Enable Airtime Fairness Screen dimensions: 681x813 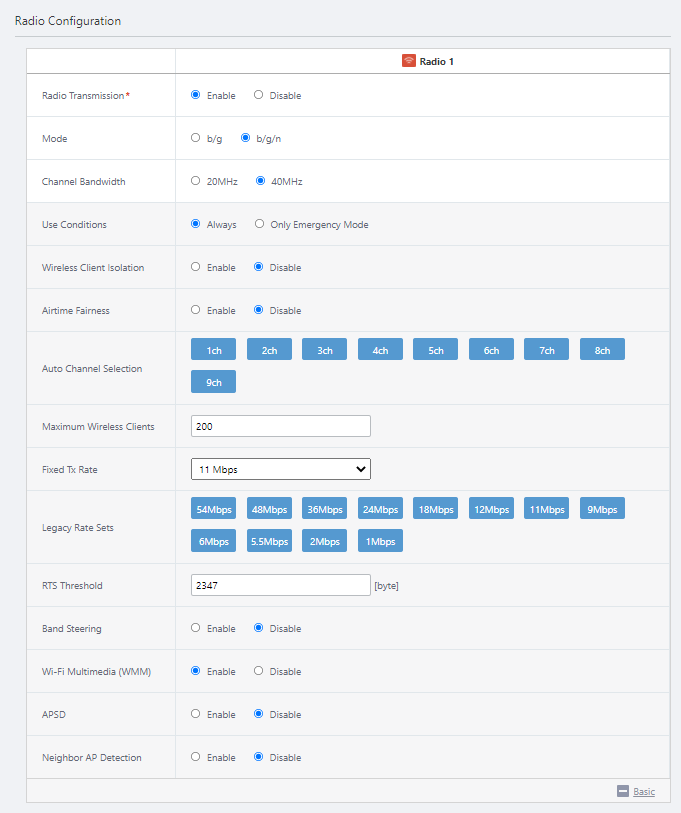[x=196, y=310]
